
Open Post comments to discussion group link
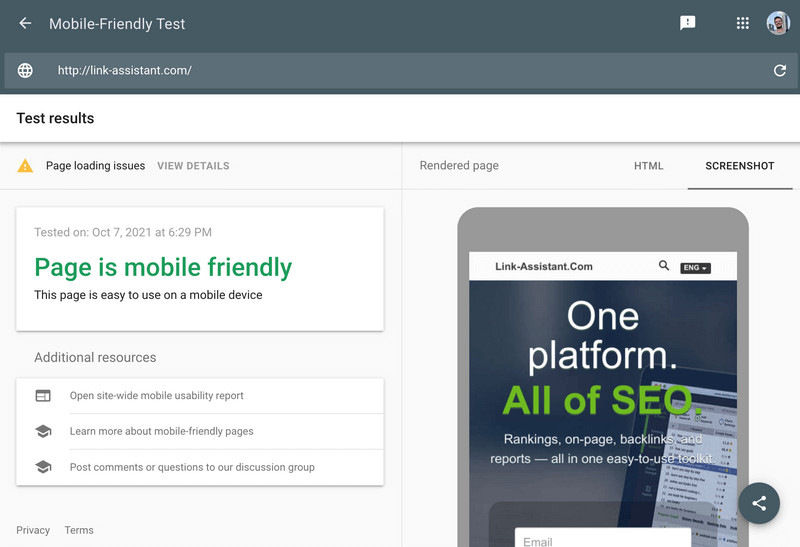click(x=192, y=467)
